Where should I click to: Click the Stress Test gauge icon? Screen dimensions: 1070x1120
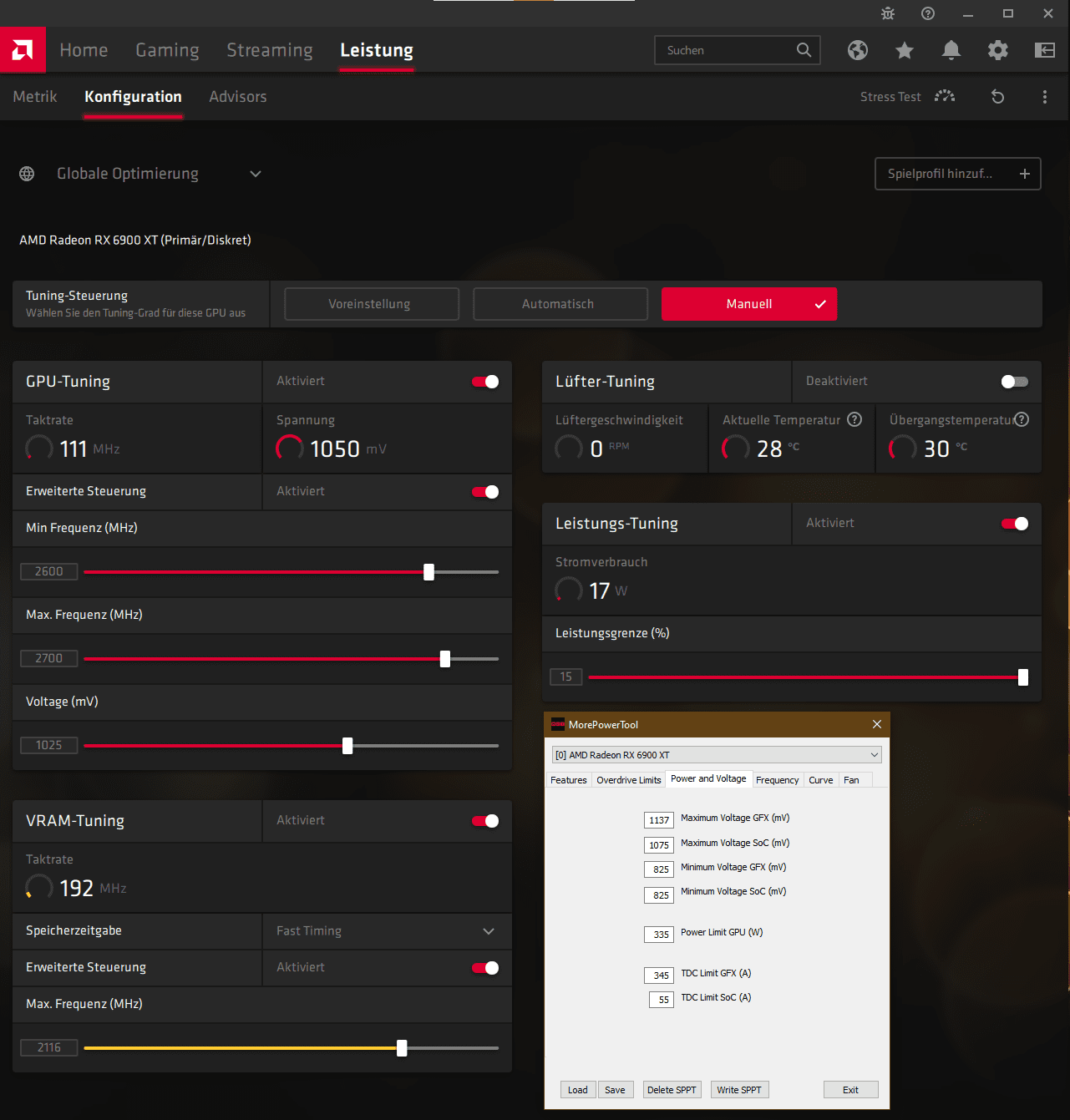[x=945, y=97]
